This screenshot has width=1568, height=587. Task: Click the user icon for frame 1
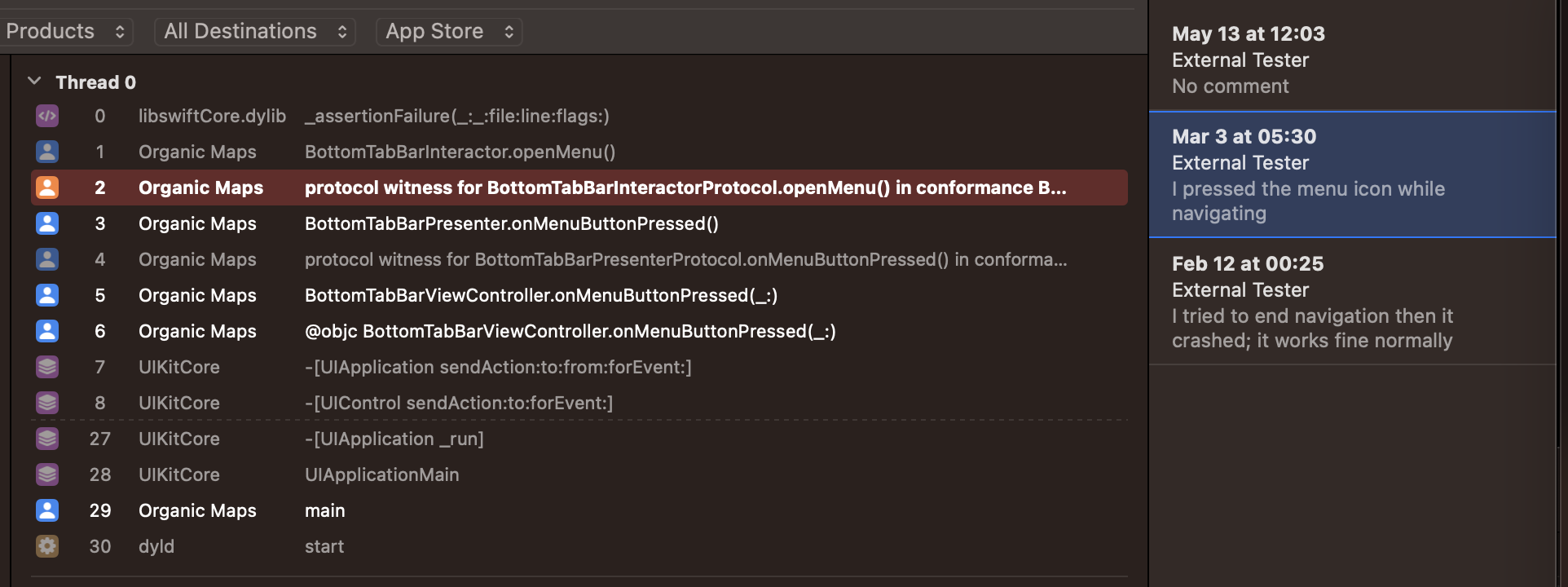[x=47, y=152]
